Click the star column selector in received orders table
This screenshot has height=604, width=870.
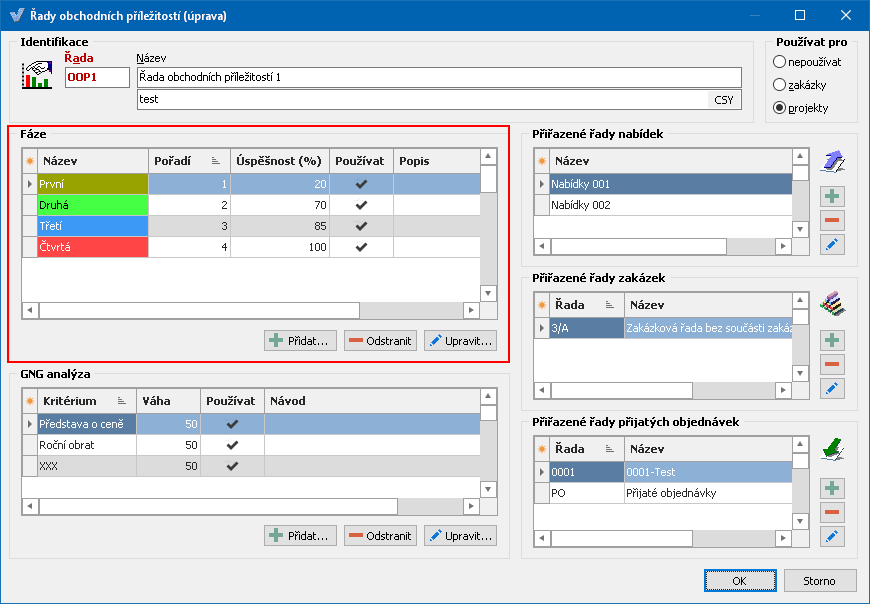542,449
